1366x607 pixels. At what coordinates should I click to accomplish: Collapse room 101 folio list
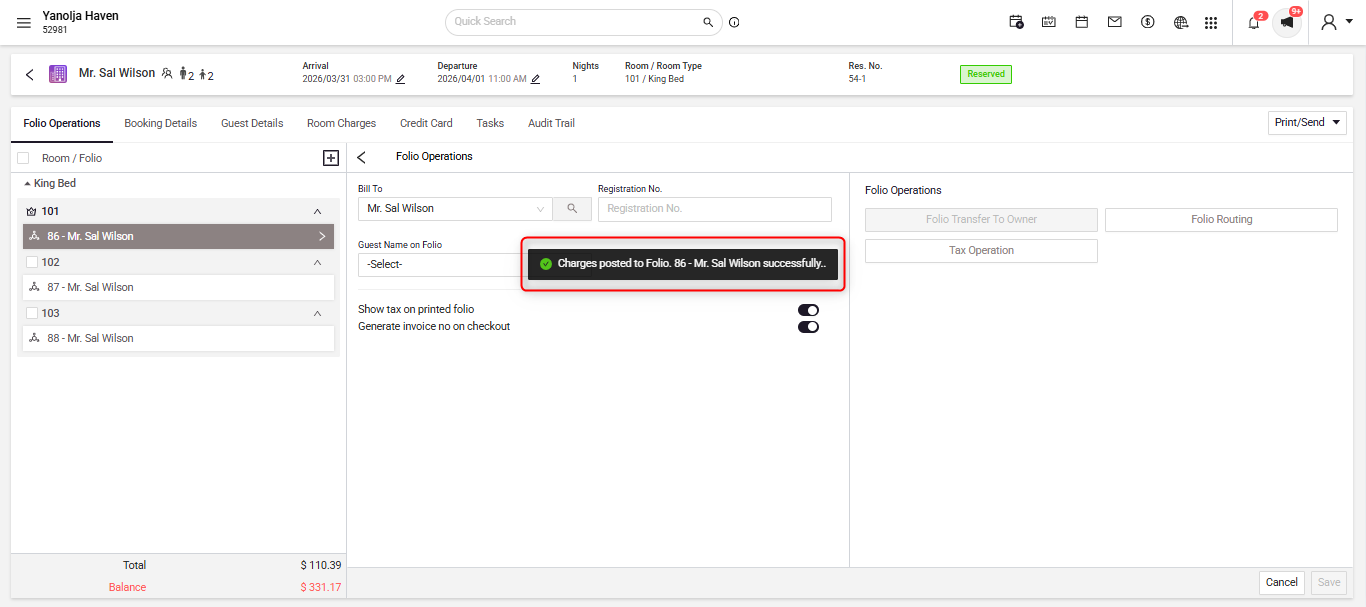(318, 212)
